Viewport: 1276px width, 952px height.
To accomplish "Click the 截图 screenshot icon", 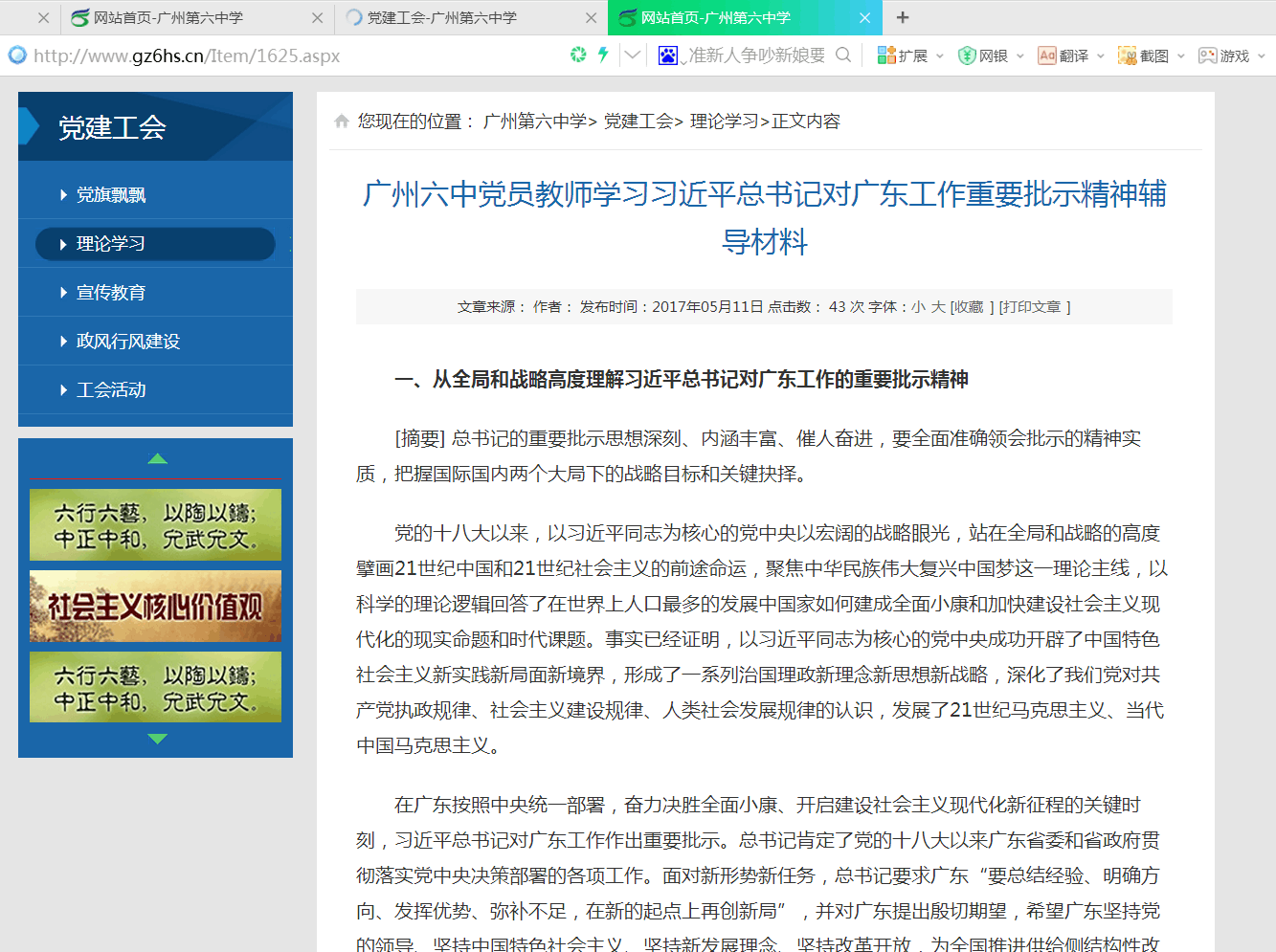I will [1128, 55].
